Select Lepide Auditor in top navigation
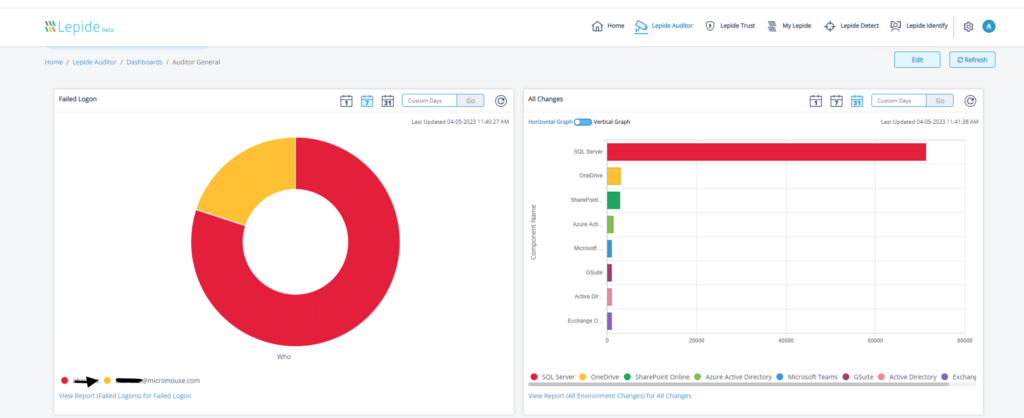The width and height of the screenshot is (1024, 418). point(664,26)
